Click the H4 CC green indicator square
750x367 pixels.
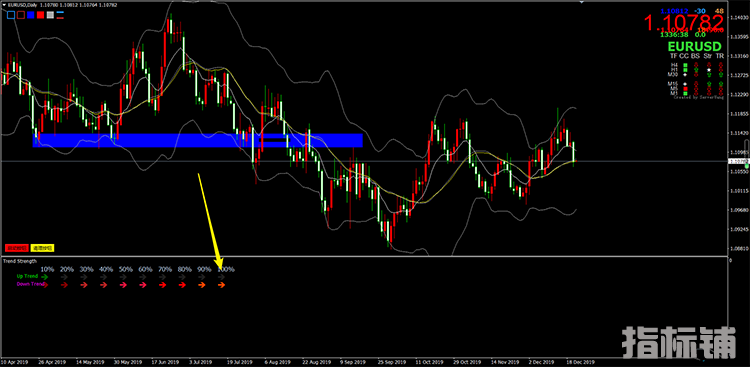685,65
